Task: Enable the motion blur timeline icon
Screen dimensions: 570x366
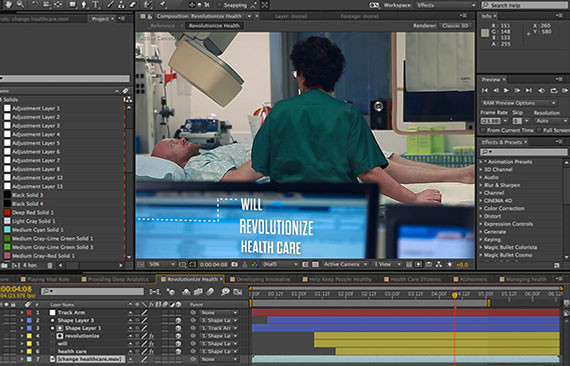Action: coord(210,291)
